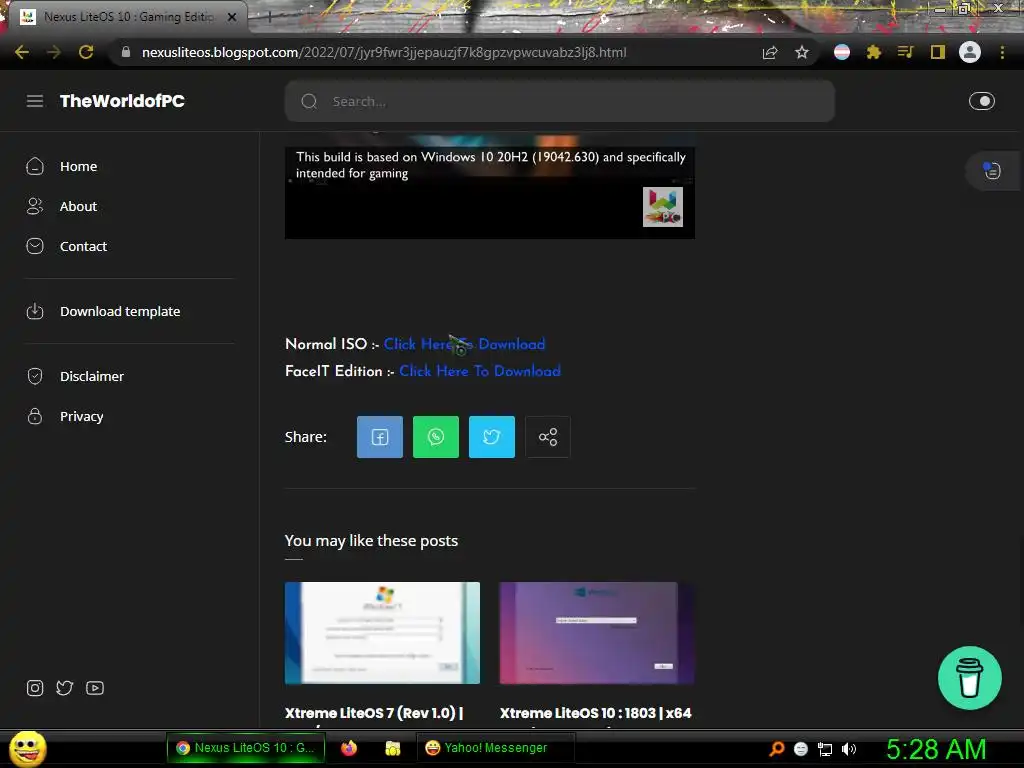The image size is (1024, 768).
Task: Reload the page with the refresh button
Action: pyautogui.click(x=86, y=52)
